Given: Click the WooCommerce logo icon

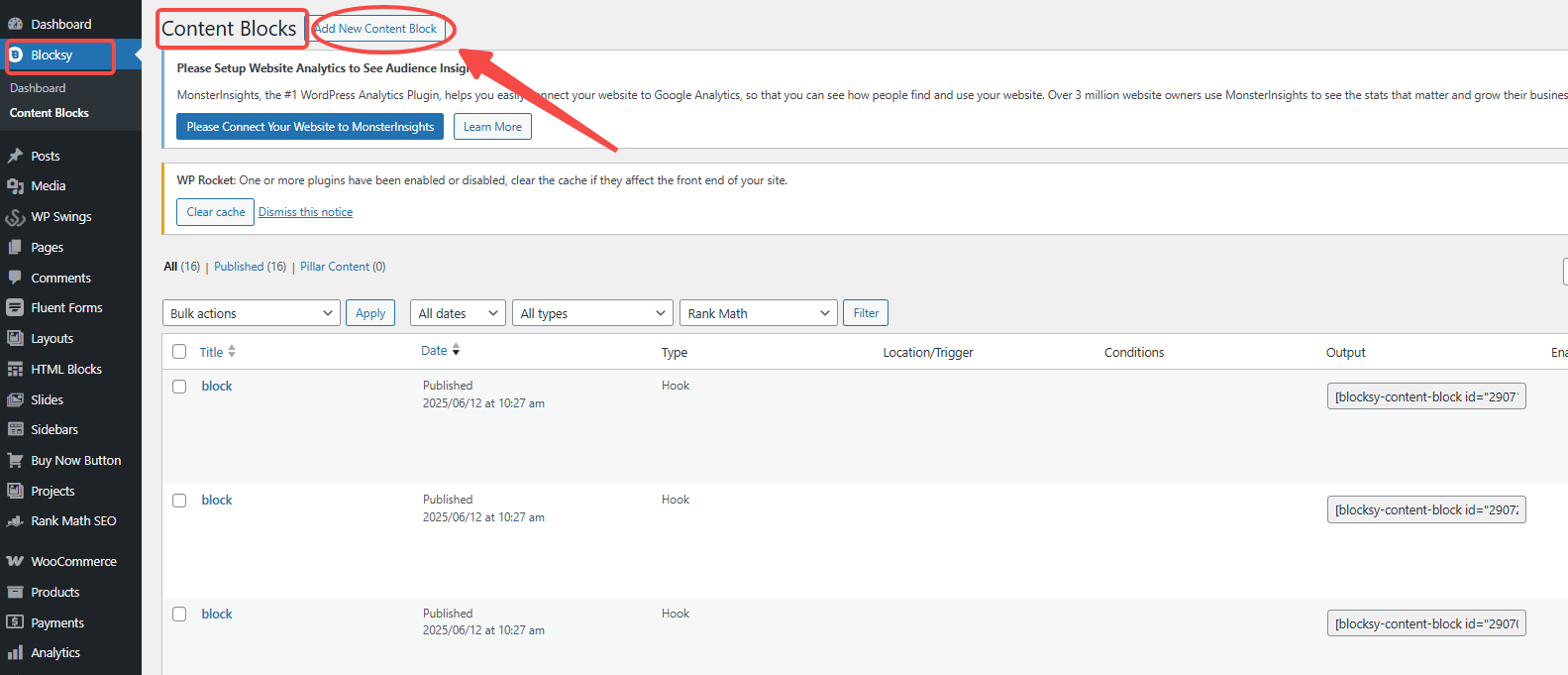Looking at the screenshot, I should pyautogui.click(x=15, y=561).
